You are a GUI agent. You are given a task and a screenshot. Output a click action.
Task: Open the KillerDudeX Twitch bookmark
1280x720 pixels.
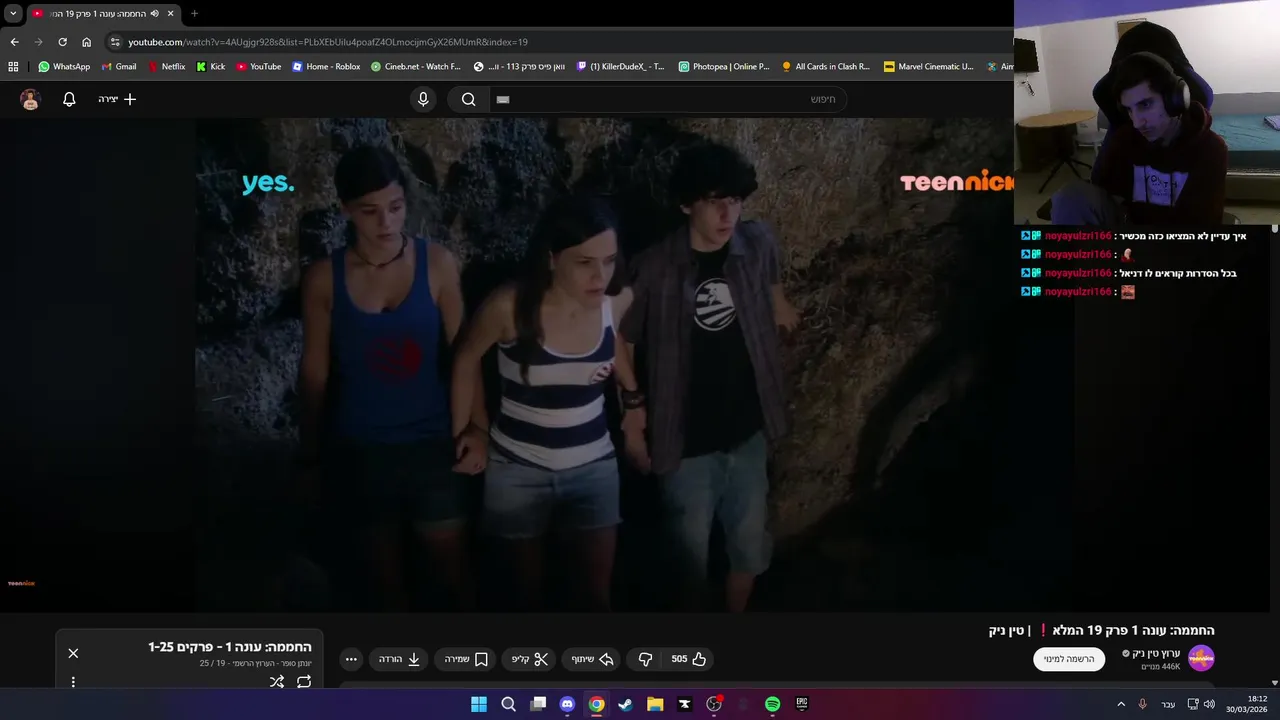pyautogui.click(x=621, y=67)
